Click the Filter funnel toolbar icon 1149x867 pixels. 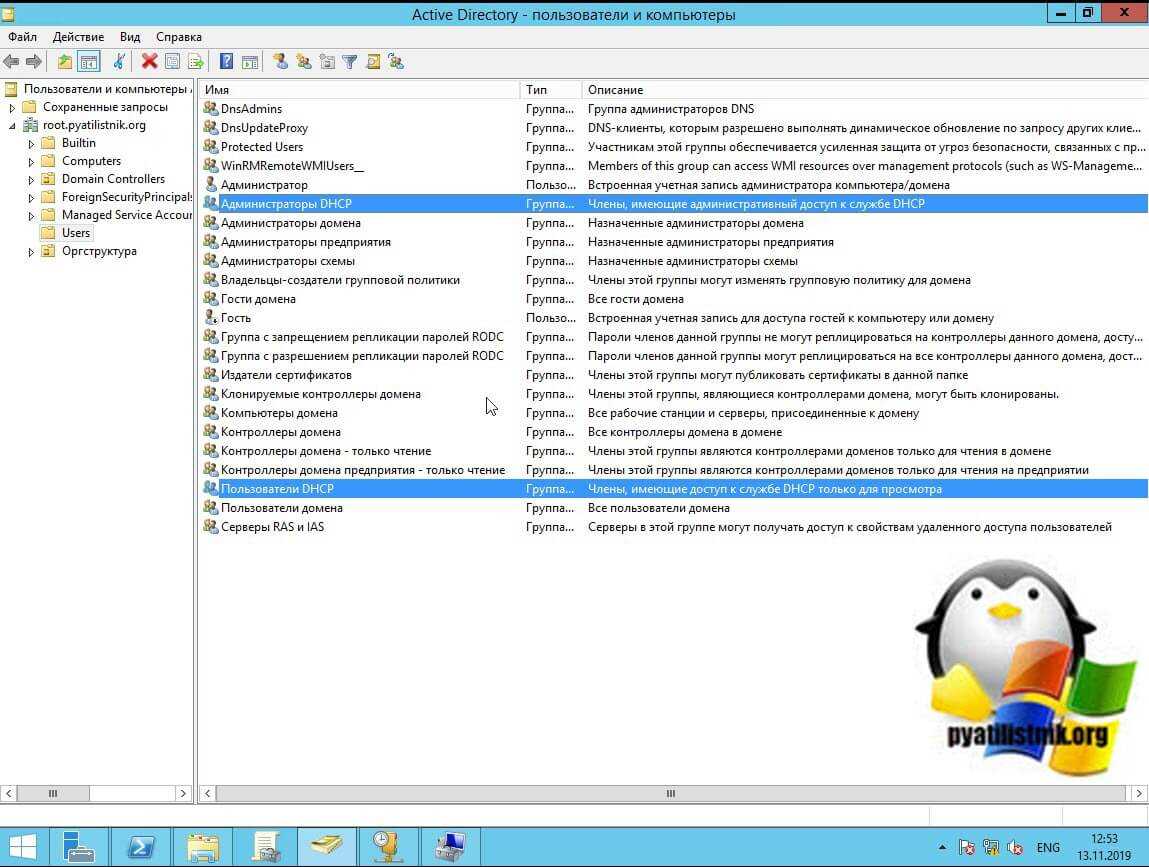[349, 62]
